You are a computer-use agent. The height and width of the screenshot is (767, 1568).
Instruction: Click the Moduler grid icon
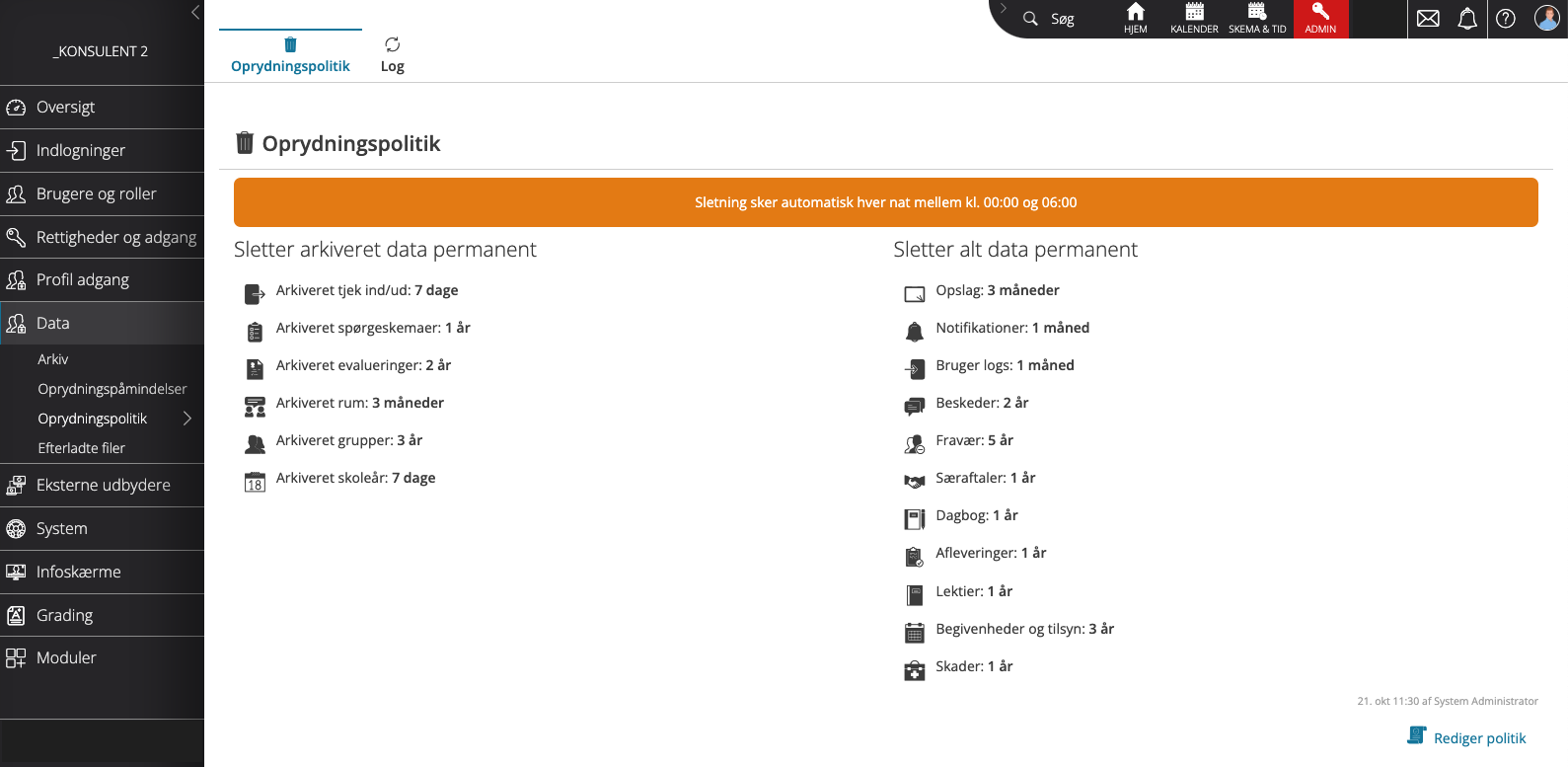tap(16, 657)
